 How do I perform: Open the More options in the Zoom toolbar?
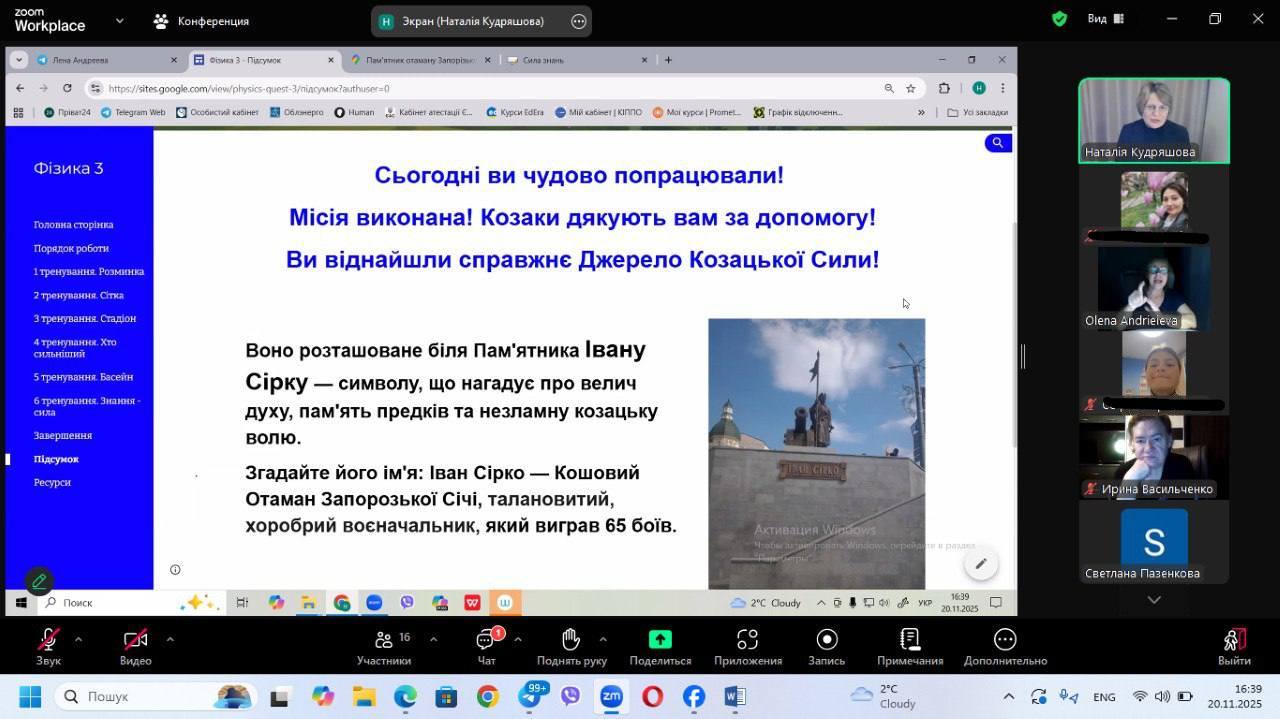(x=1004, y=646)
